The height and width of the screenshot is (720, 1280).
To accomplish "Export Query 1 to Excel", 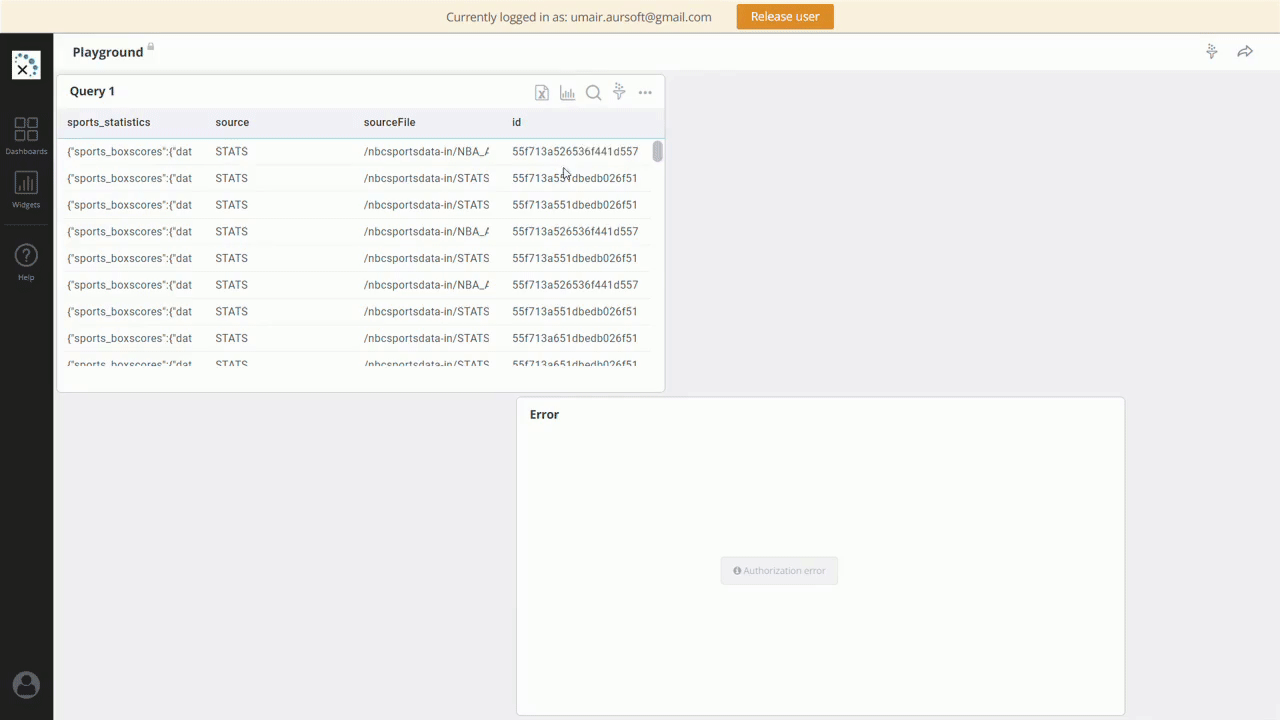I will click(541, 93).
